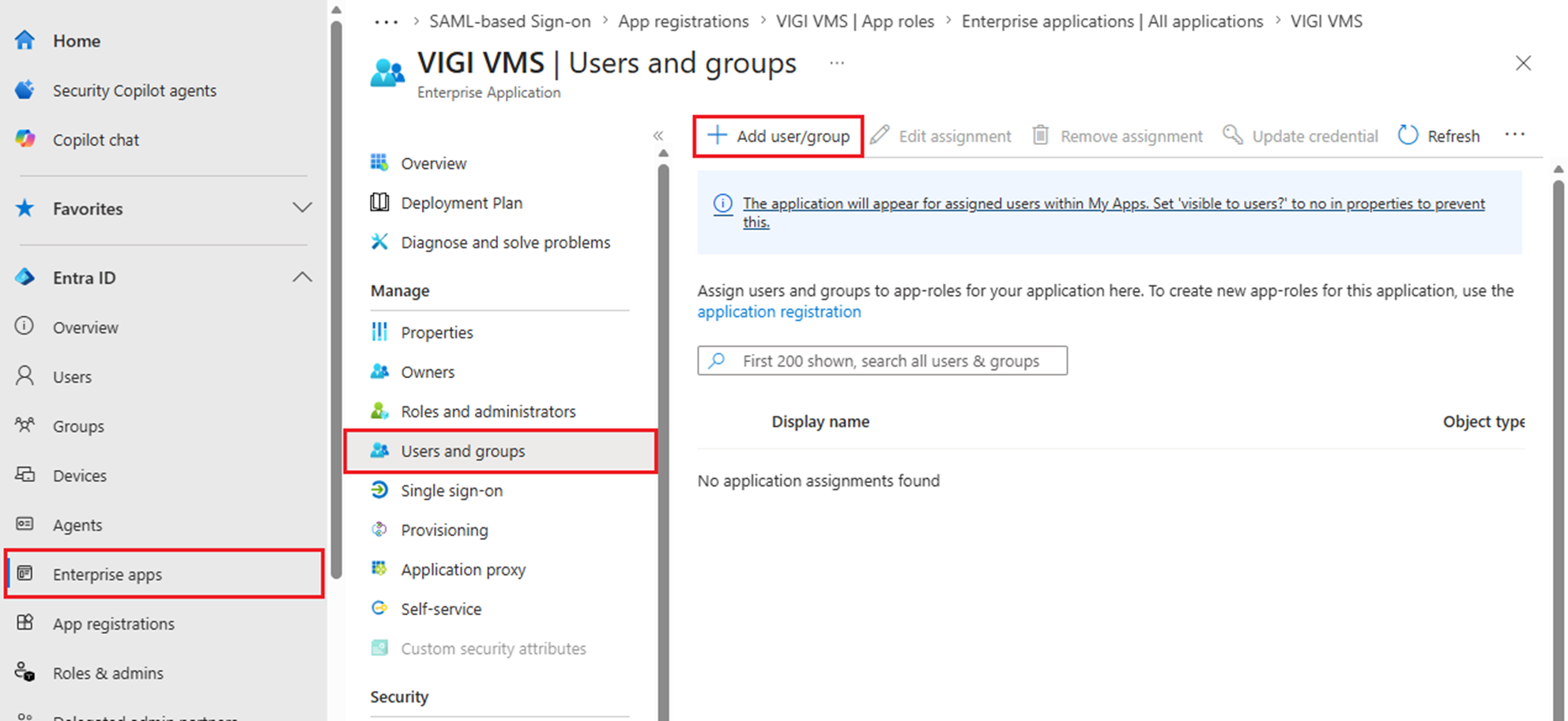Close the Users and groups blade
The width and height of the screenshot is (1568, 721).
click(1523, 63)
